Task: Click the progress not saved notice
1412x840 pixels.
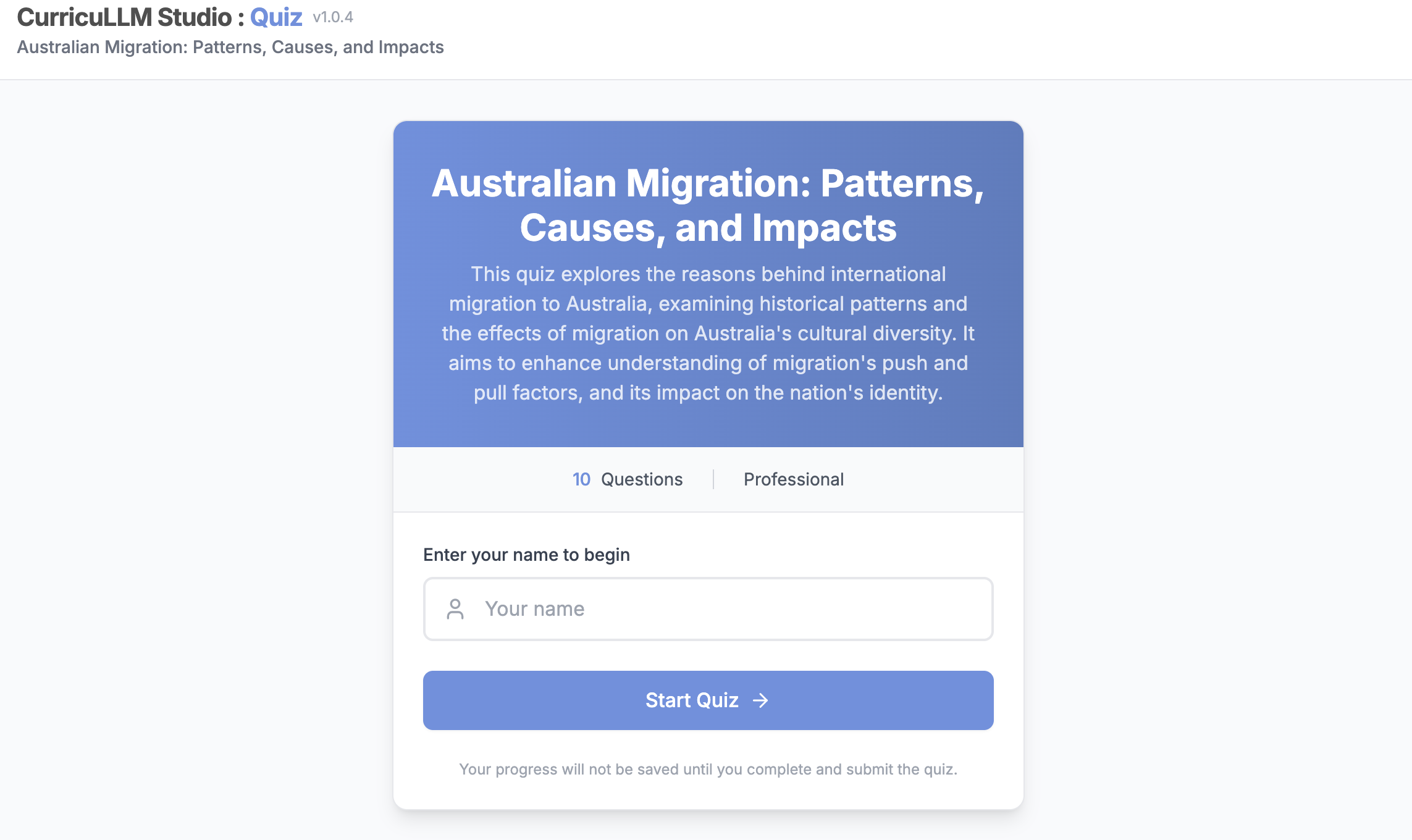Action: (708, 769)
